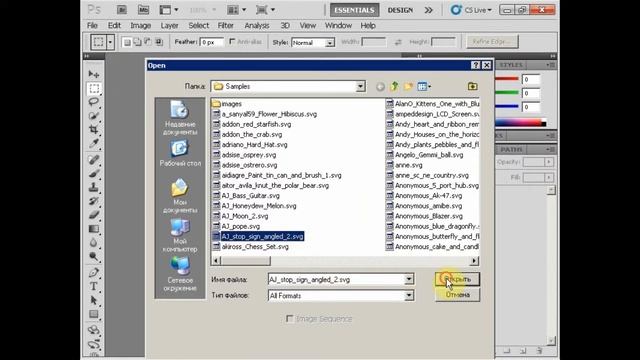The image size is (640, 360).
Task: Create a new folder in dialog
Action: (408, 86)
